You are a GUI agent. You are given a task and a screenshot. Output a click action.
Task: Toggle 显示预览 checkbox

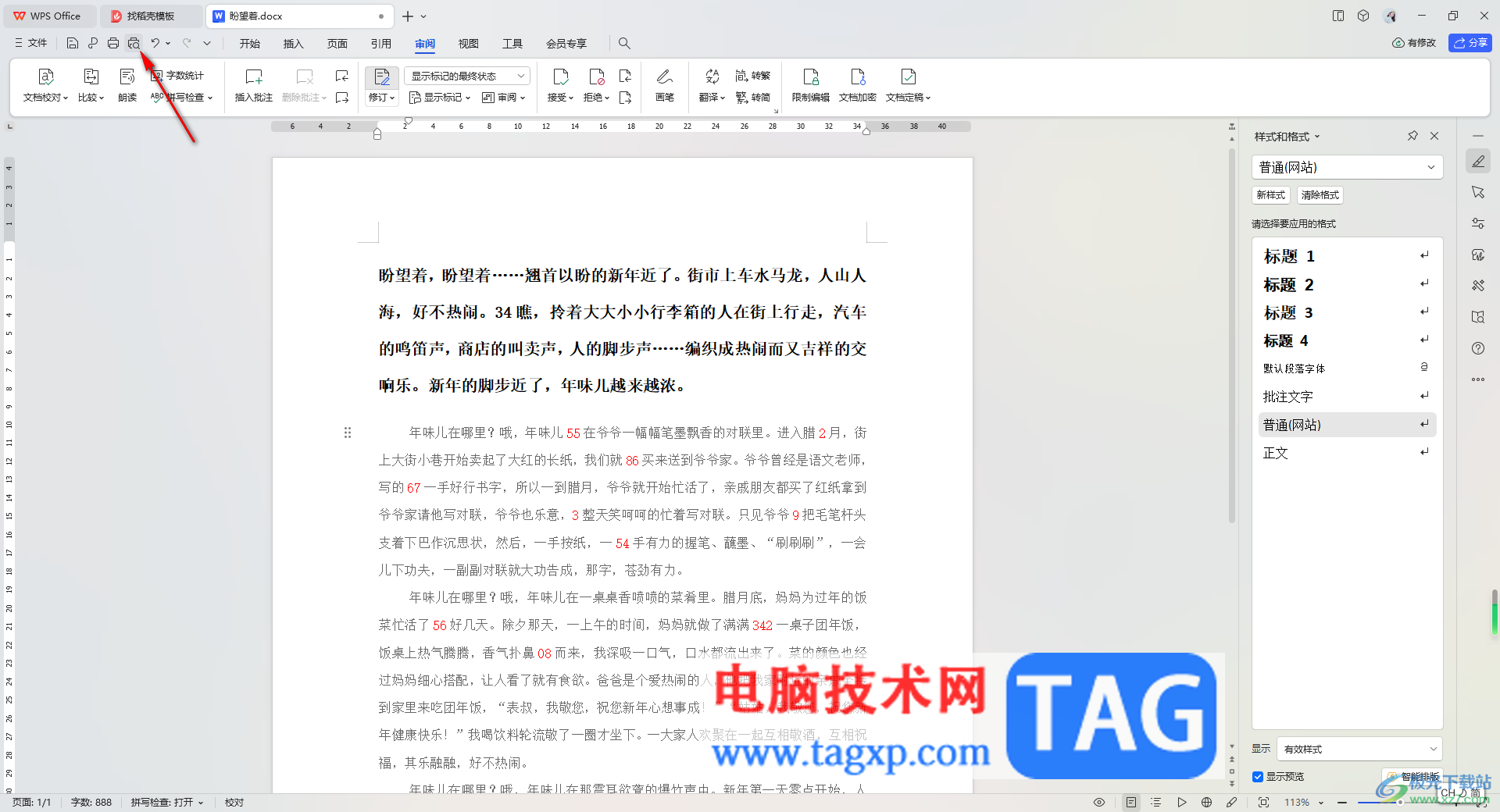tap(1258, 777)
